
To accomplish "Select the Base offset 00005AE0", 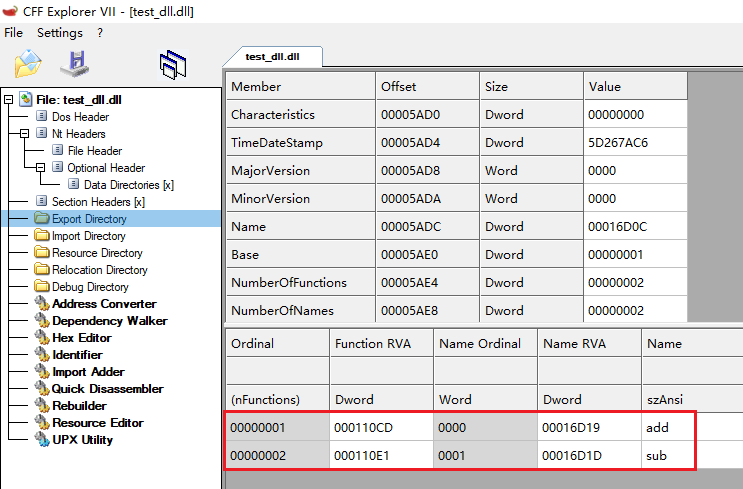I will coord(428,254).
